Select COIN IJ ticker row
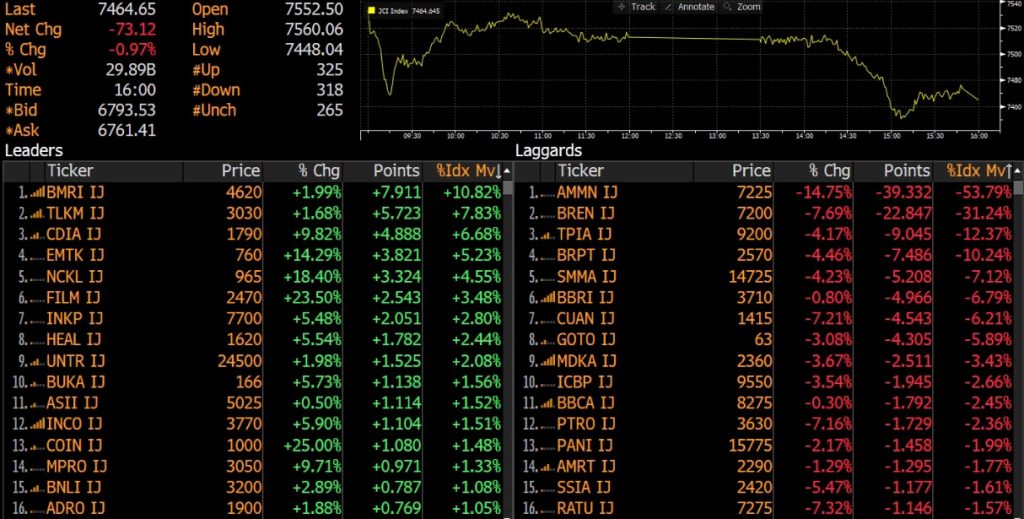 pyautogui.click(x=74, y=445)
